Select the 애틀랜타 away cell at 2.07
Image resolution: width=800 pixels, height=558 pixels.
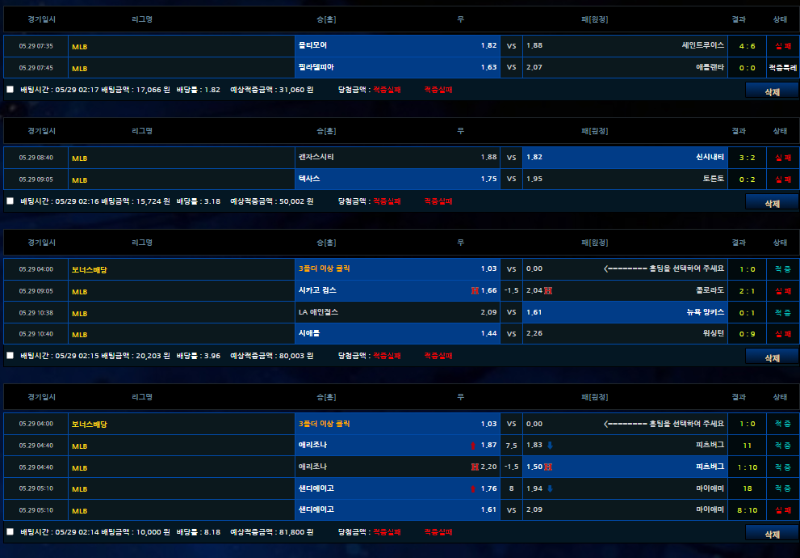point(624,67)
